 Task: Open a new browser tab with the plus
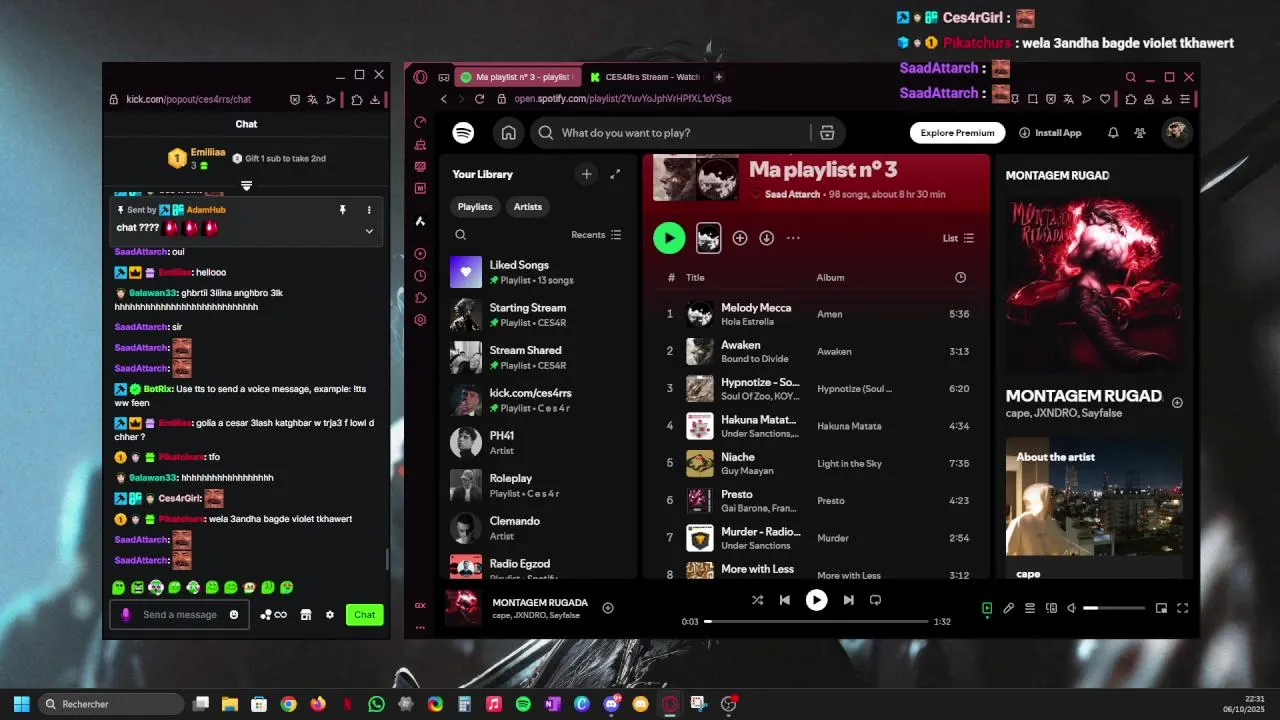click(x=718, y=77)
